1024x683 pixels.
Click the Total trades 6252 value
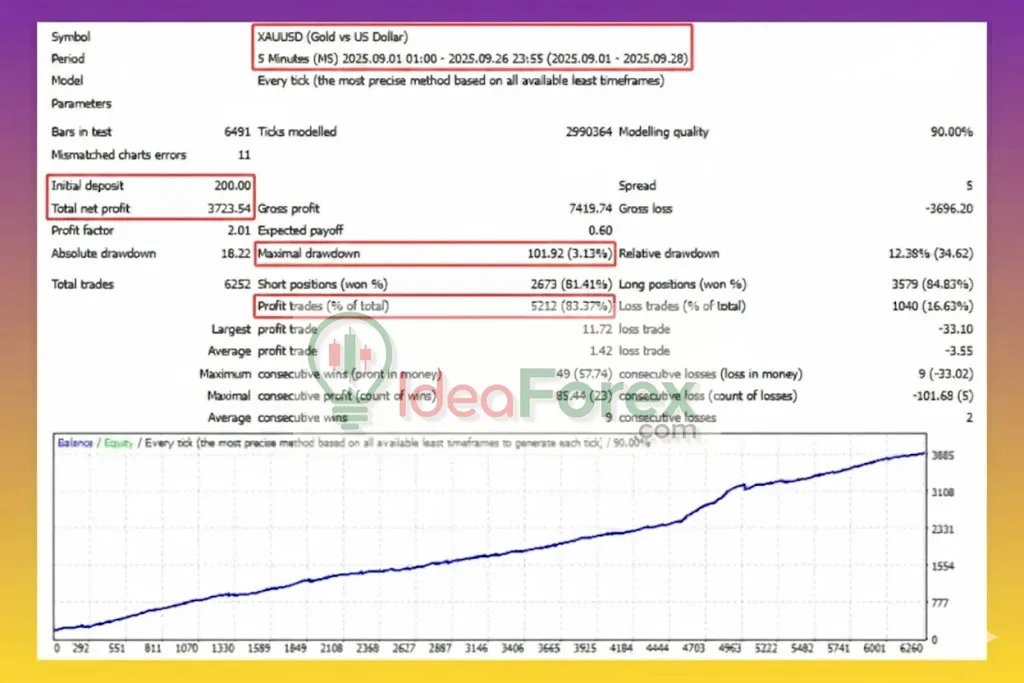(x=240, y=284)
